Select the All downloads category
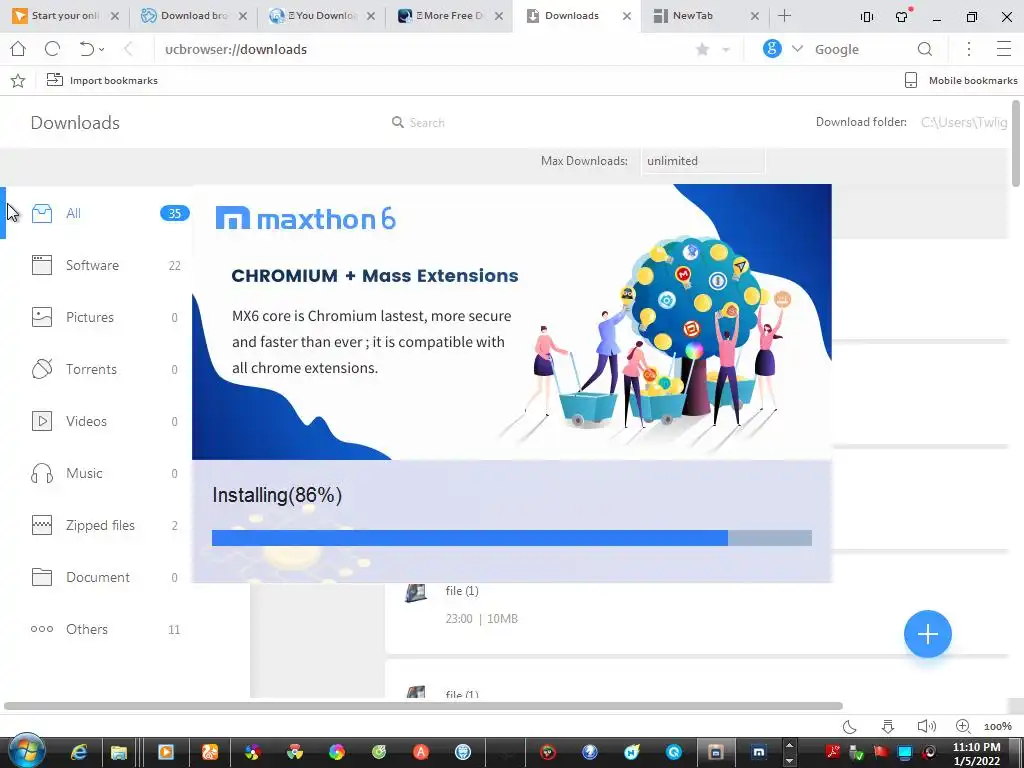The image size is (1024, 768). 97,214
